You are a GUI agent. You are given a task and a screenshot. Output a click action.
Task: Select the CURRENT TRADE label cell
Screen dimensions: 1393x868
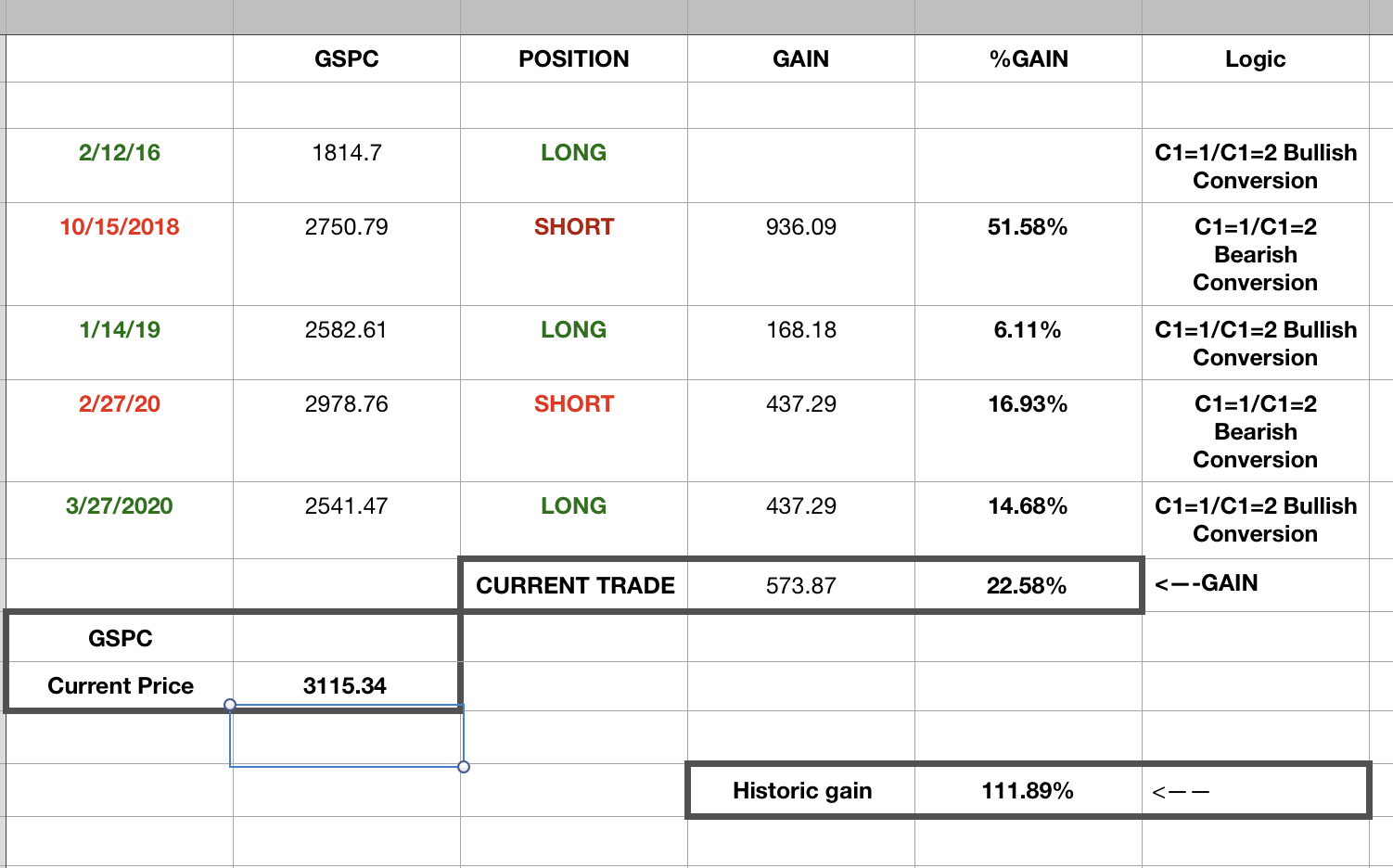tap(575, 586)
